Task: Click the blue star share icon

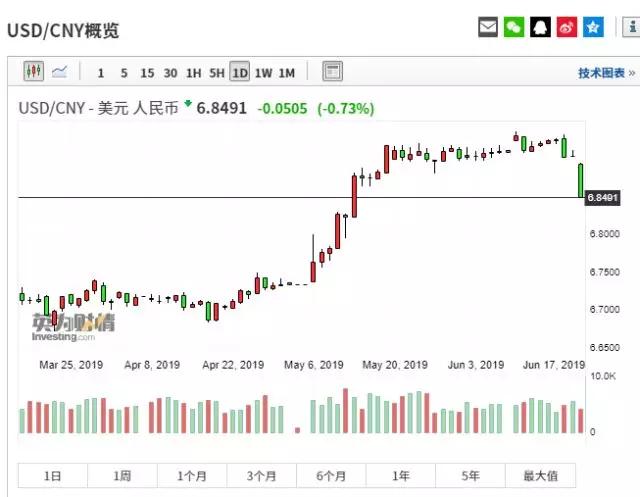Action: [x=594, y=27]
